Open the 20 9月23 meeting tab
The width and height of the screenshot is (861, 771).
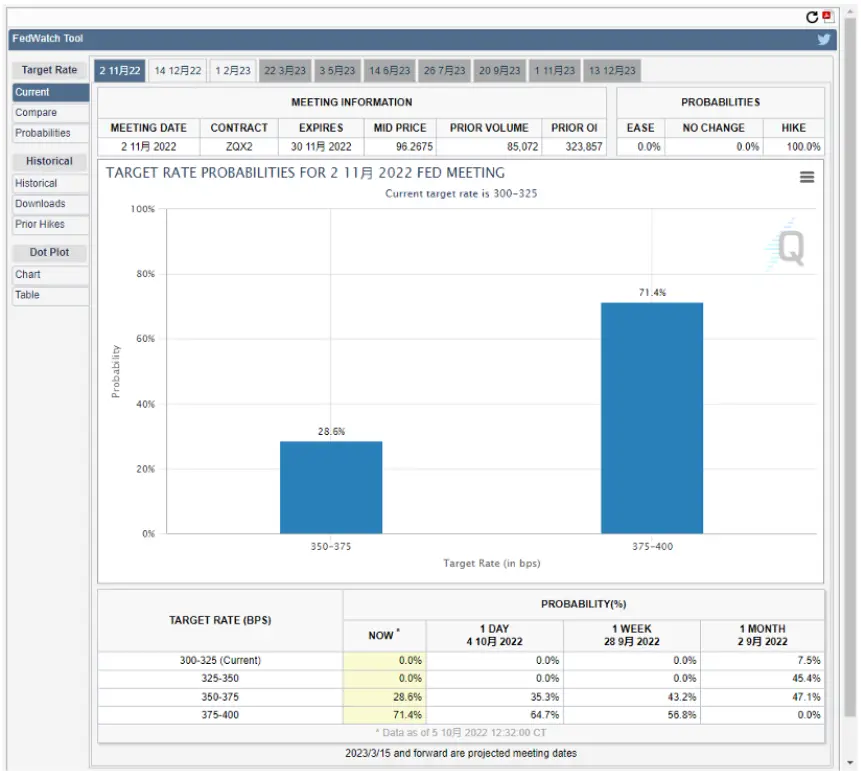point(499,70)
